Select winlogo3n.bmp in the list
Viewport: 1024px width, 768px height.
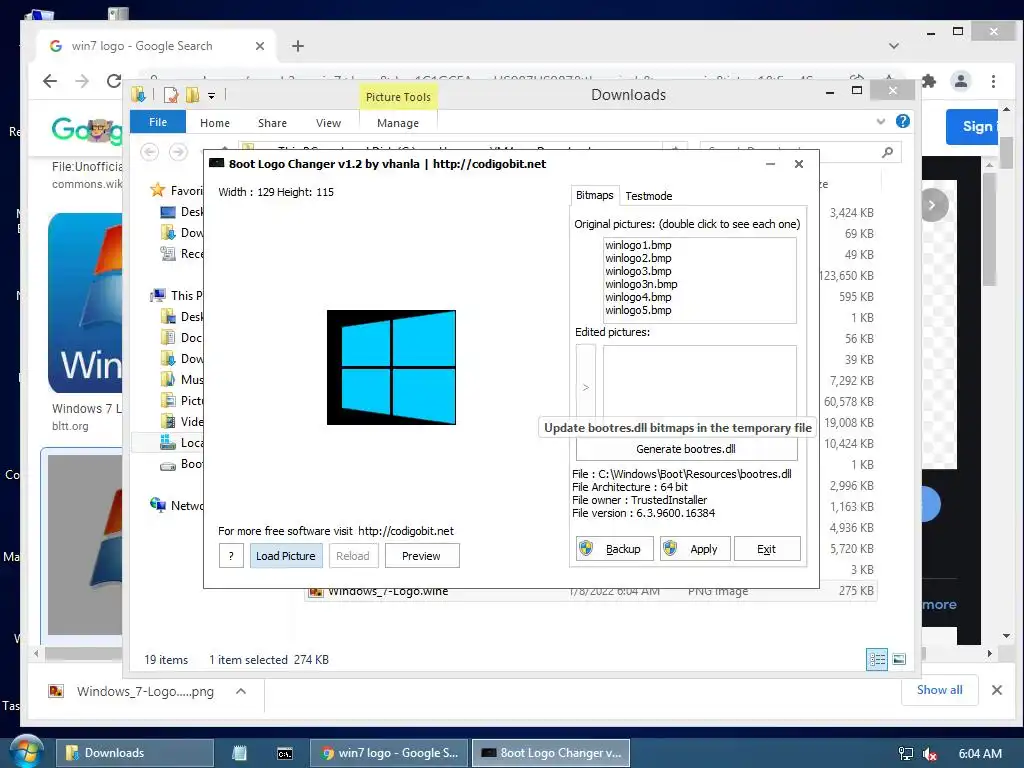coord(641,284)
